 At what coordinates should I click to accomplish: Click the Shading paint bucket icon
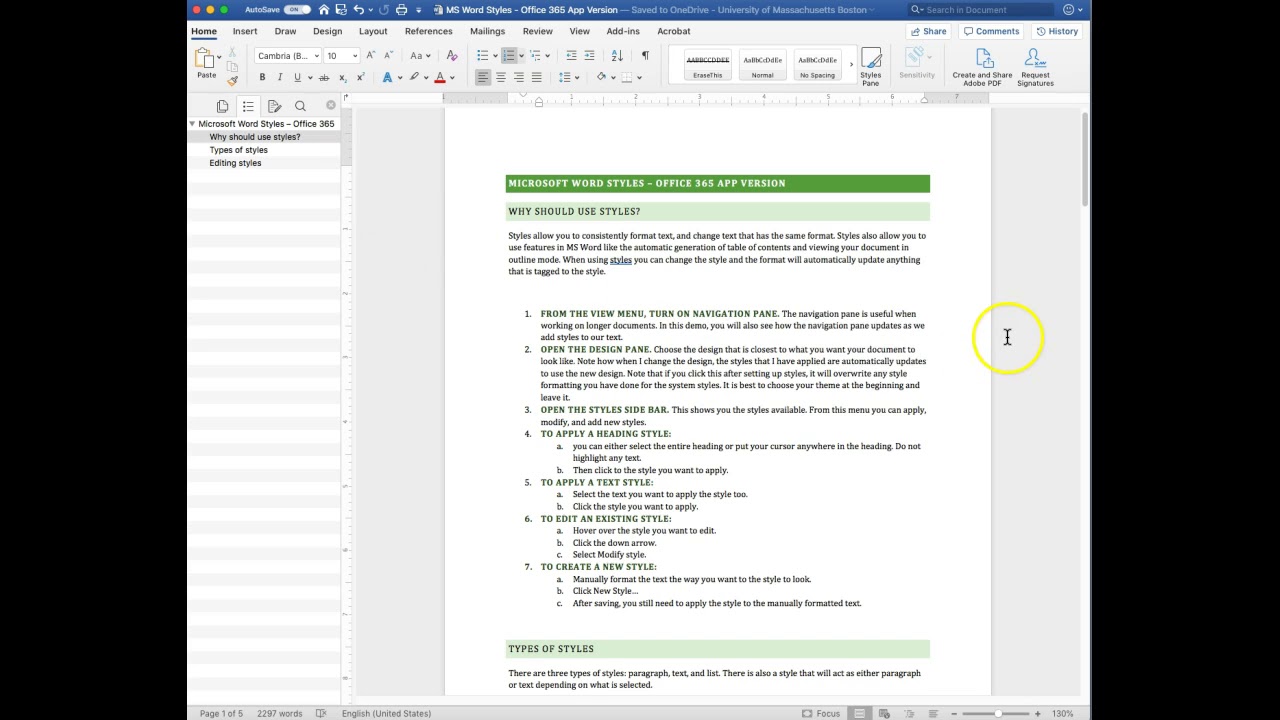(601, 77)
